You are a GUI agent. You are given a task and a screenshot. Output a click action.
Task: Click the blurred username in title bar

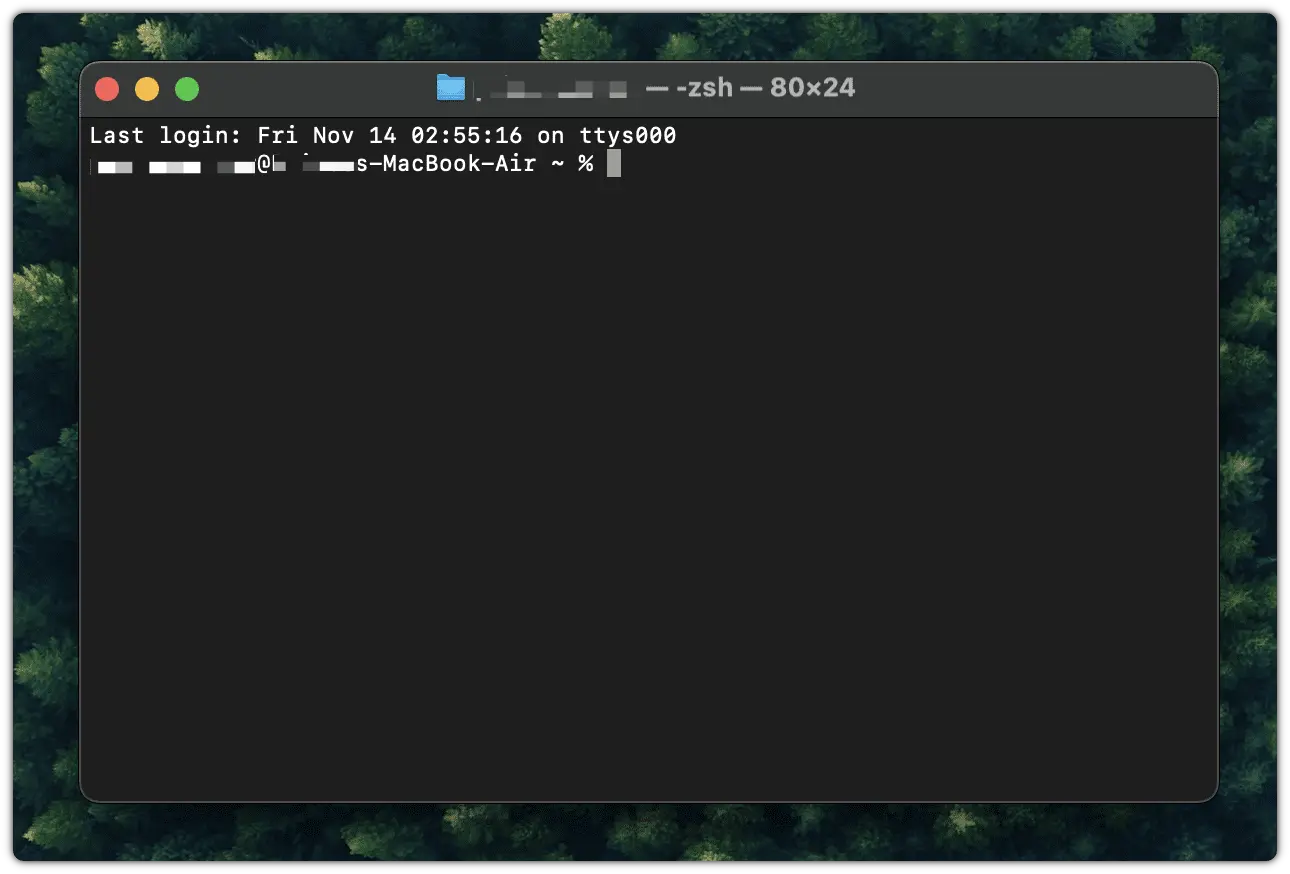pos(552,90)
